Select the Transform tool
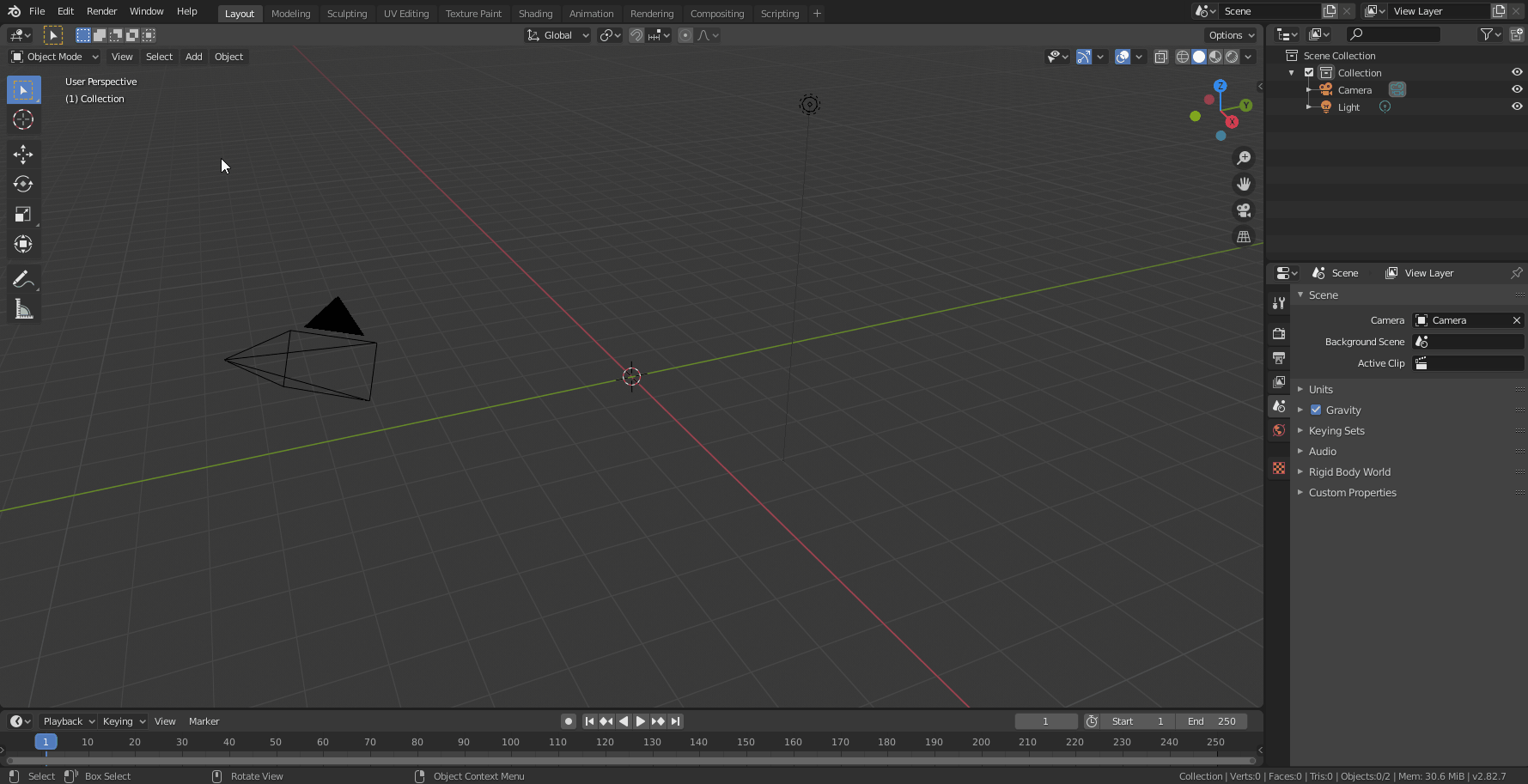This screenshot has height=784, width=1528. tap(23, 244)
